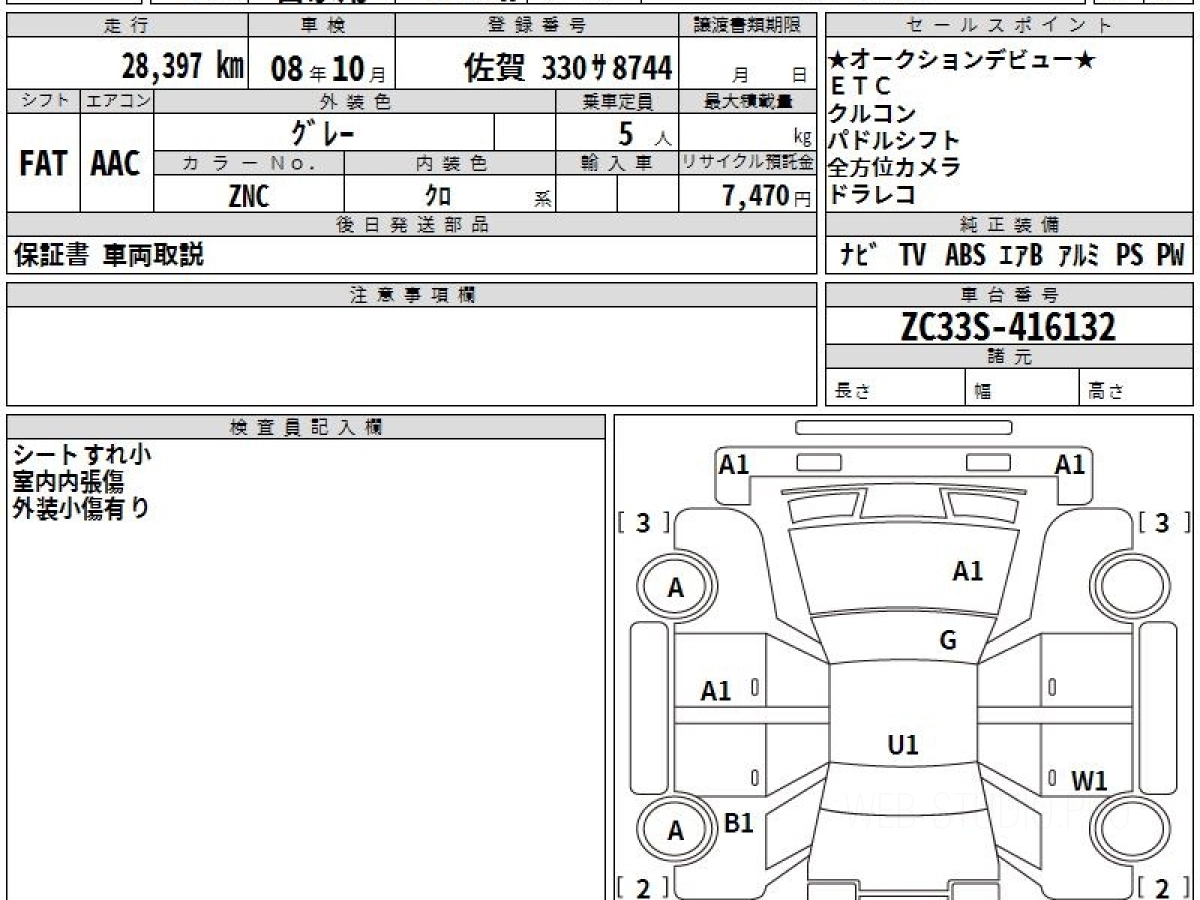Click the 内装色 header cell
Image resolution: width=1200 pixels, height=900 pixels.
pyautogui.click(x=450, y=163)
